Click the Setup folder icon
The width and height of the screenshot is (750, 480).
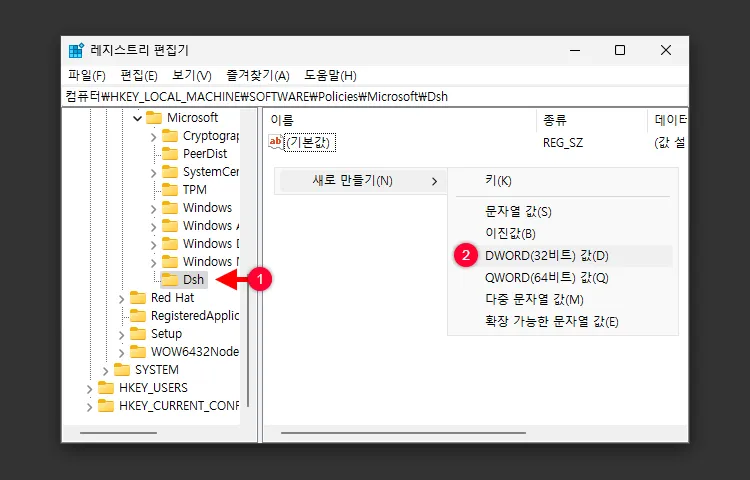[138, 334]
